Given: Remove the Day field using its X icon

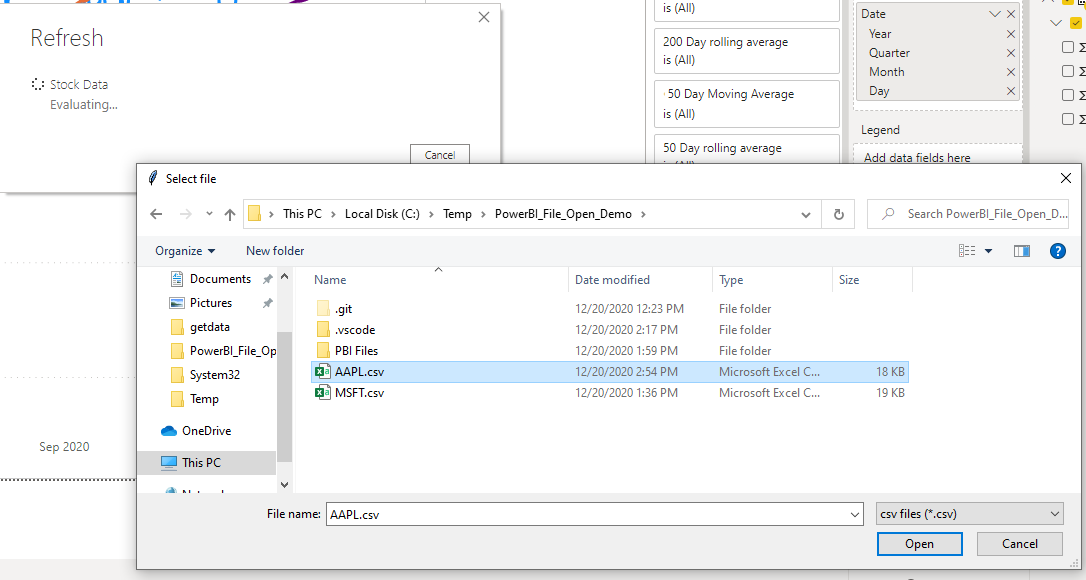Looking at the screenshot, I should tap(1011, 90).
